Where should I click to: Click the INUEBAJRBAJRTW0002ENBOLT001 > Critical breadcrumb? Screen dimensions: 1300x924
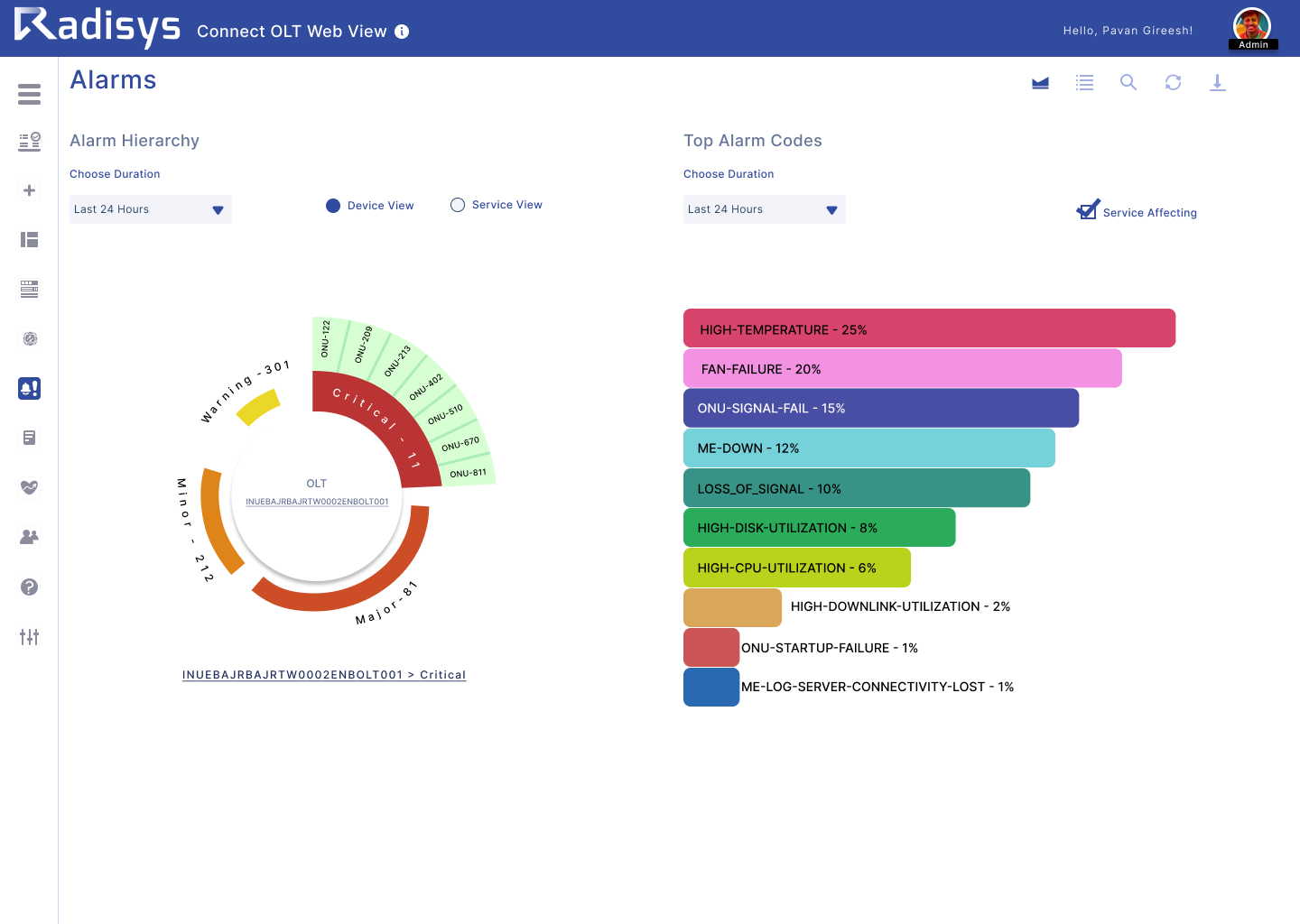[323, 675]
